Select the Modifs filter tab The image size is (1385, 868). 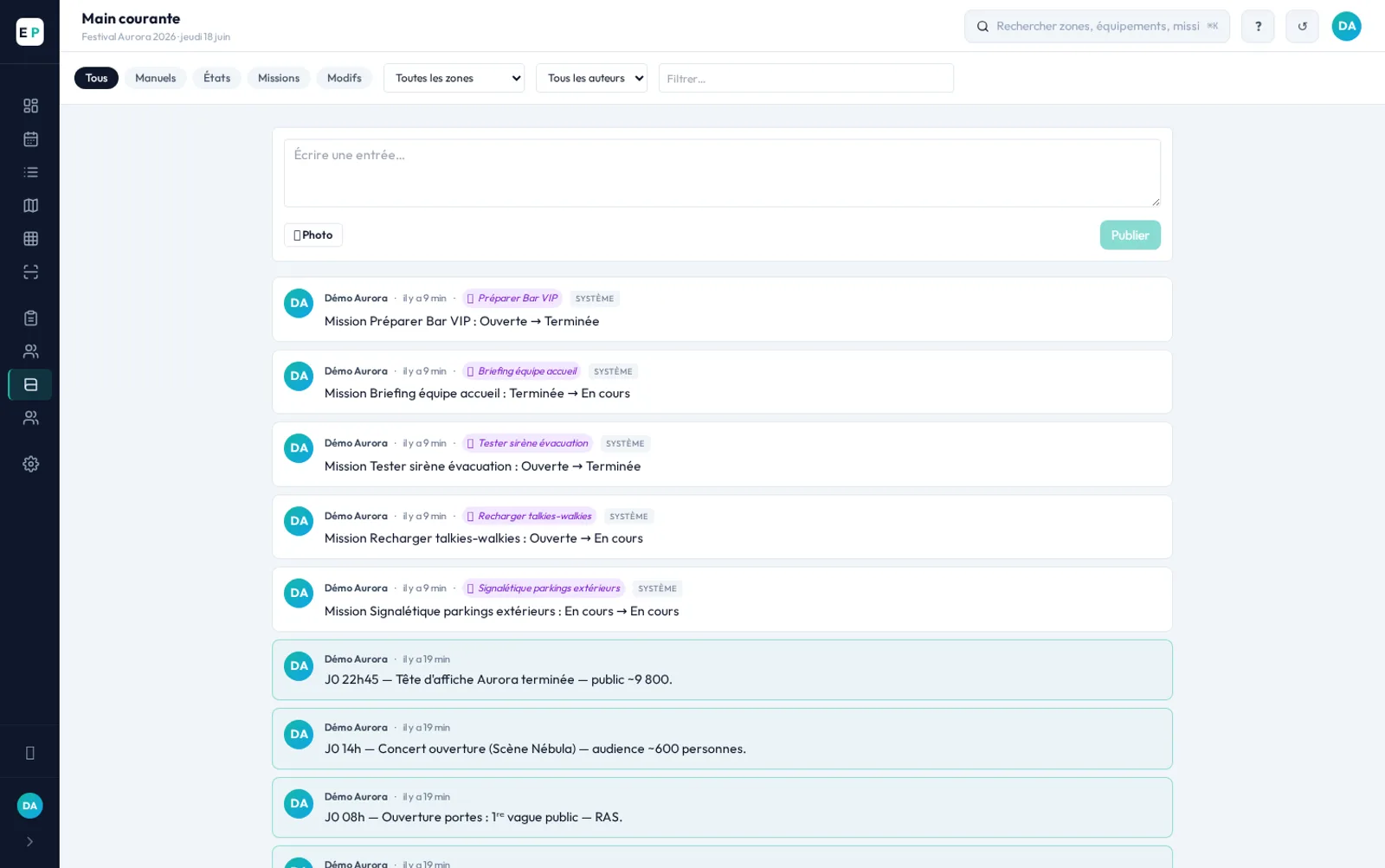(344, 78)
